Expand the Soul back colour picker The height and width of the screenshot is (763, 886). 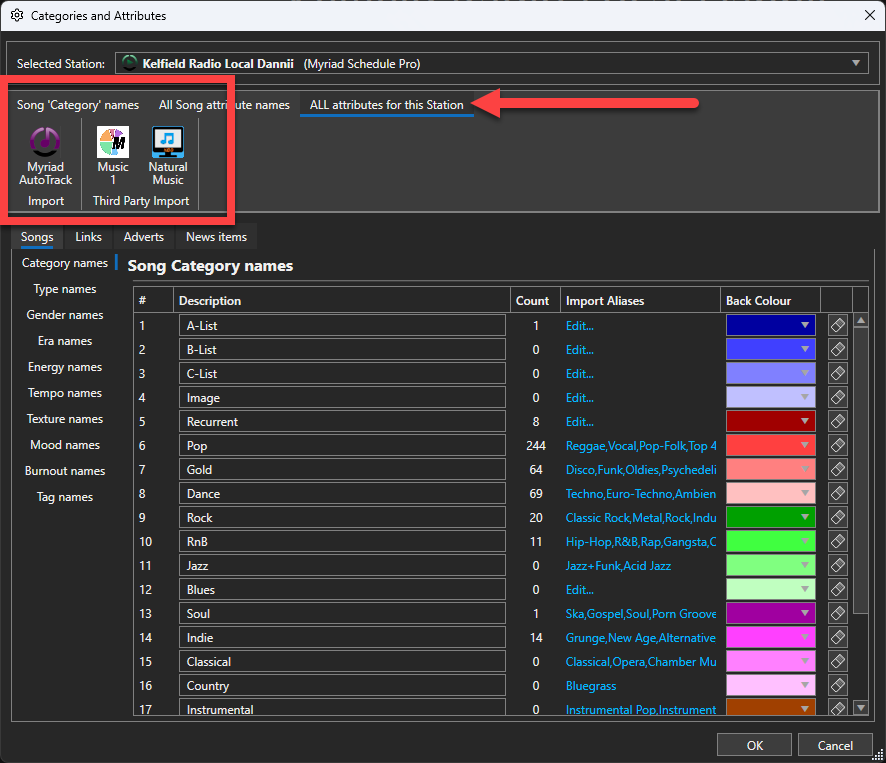coord(804,613)
